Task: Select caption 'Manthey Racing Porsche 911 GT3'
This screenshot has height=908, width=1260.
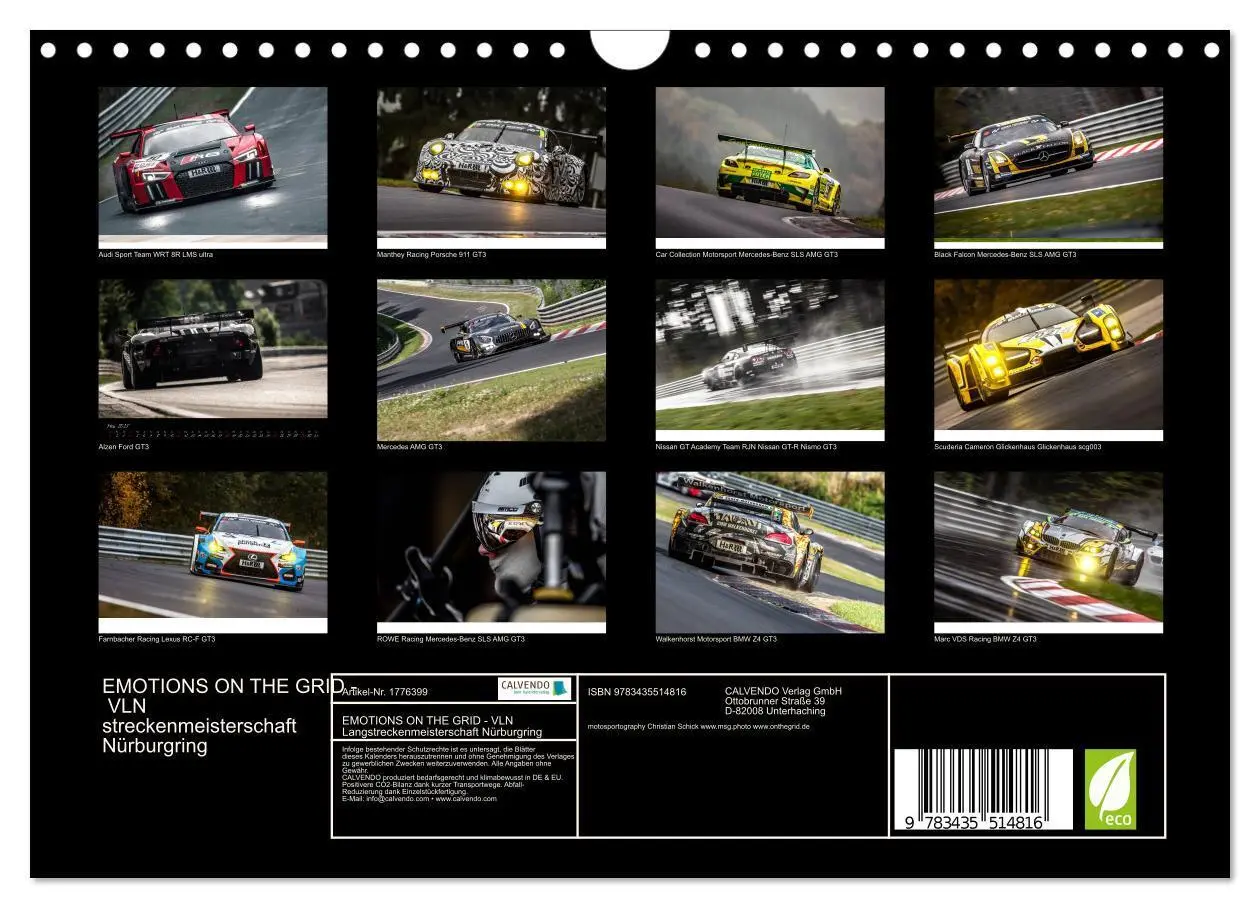Action: pyautogui.click(x=432, y=255)
